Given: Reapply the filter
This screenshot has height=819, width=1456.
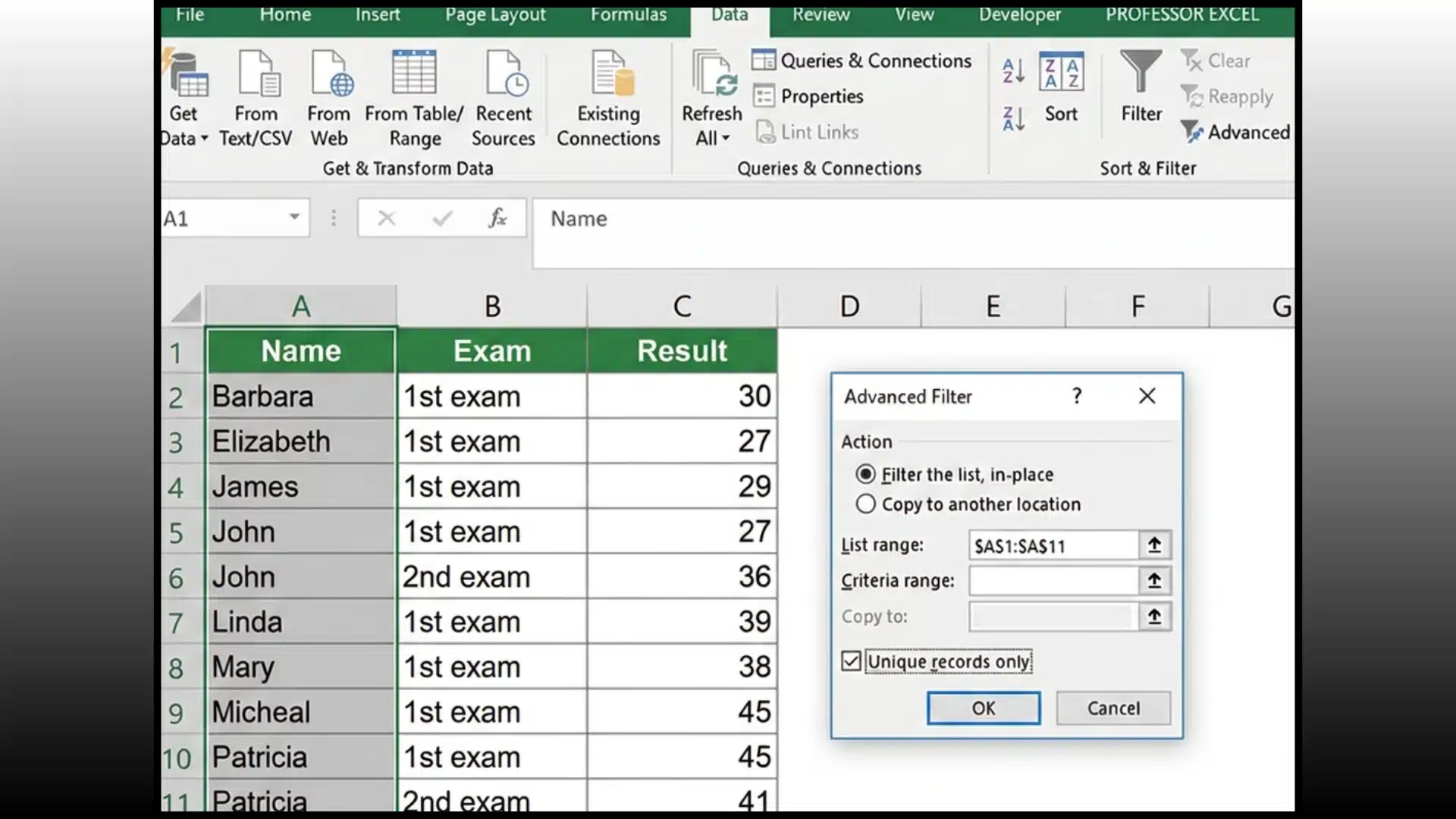Looking at the screenshot, I should (x=1227, y=96).
